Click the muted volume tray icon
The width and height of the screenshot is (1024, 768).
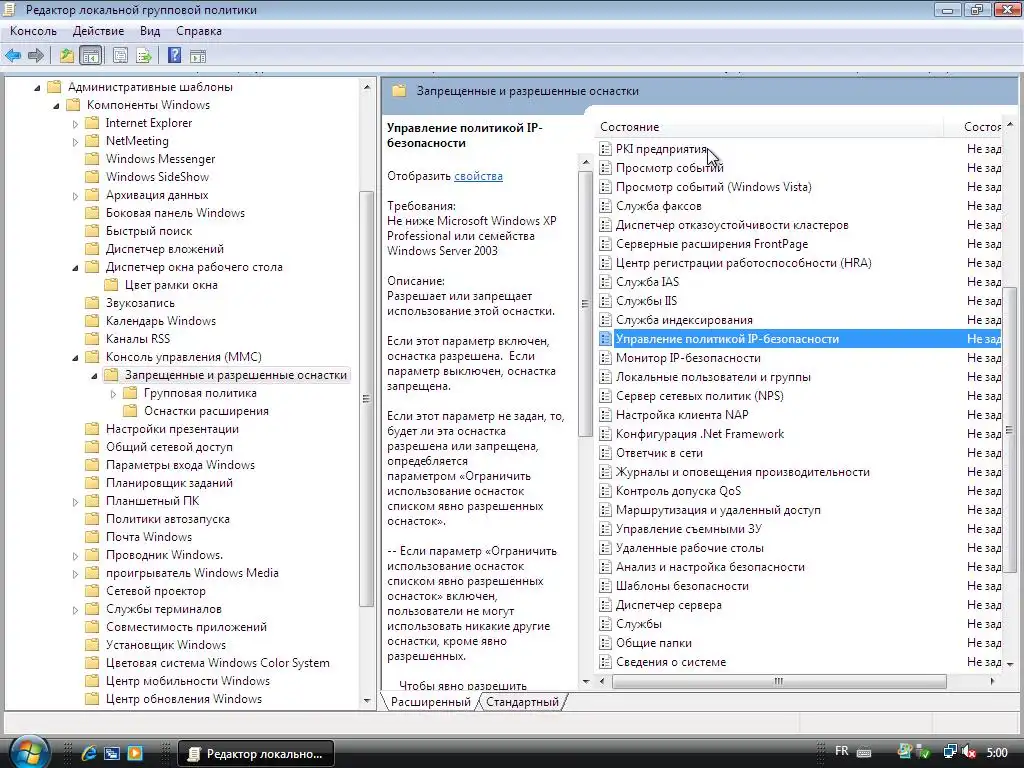point(969,753)
